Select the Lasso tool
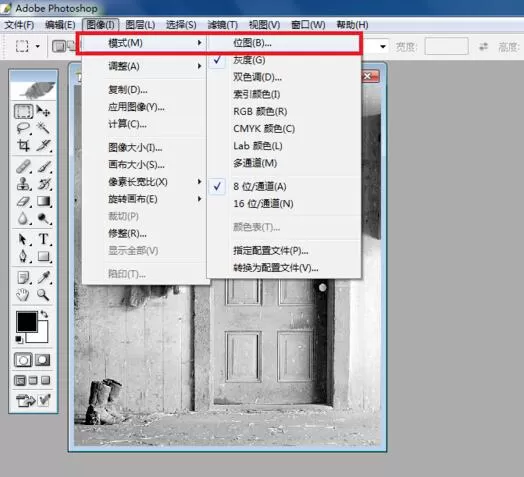The width and height of the screenshot is (524, 477). [x=23, y=128]
